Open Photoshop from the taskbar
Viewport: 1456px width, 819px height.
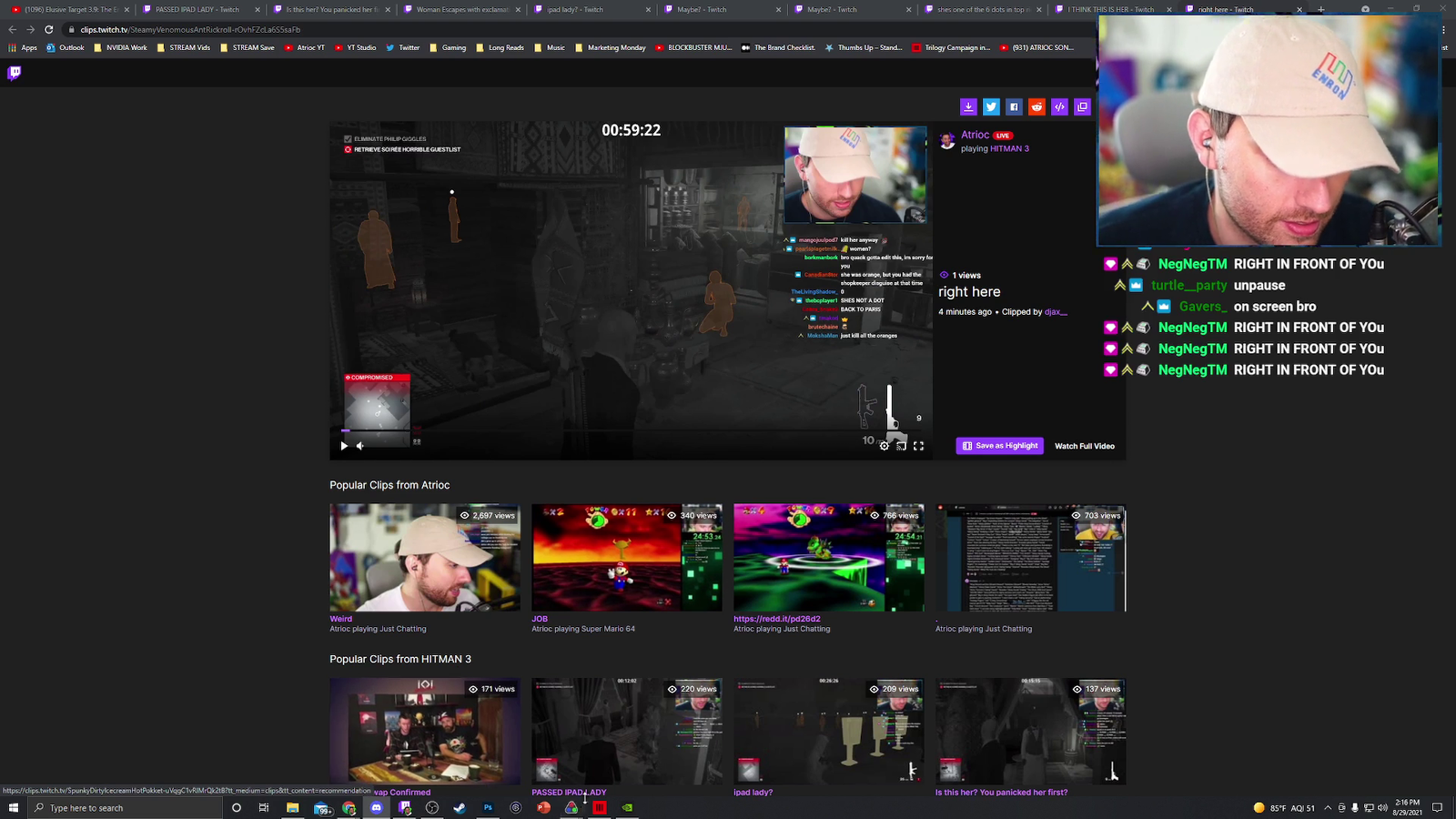tap(488, 807)
